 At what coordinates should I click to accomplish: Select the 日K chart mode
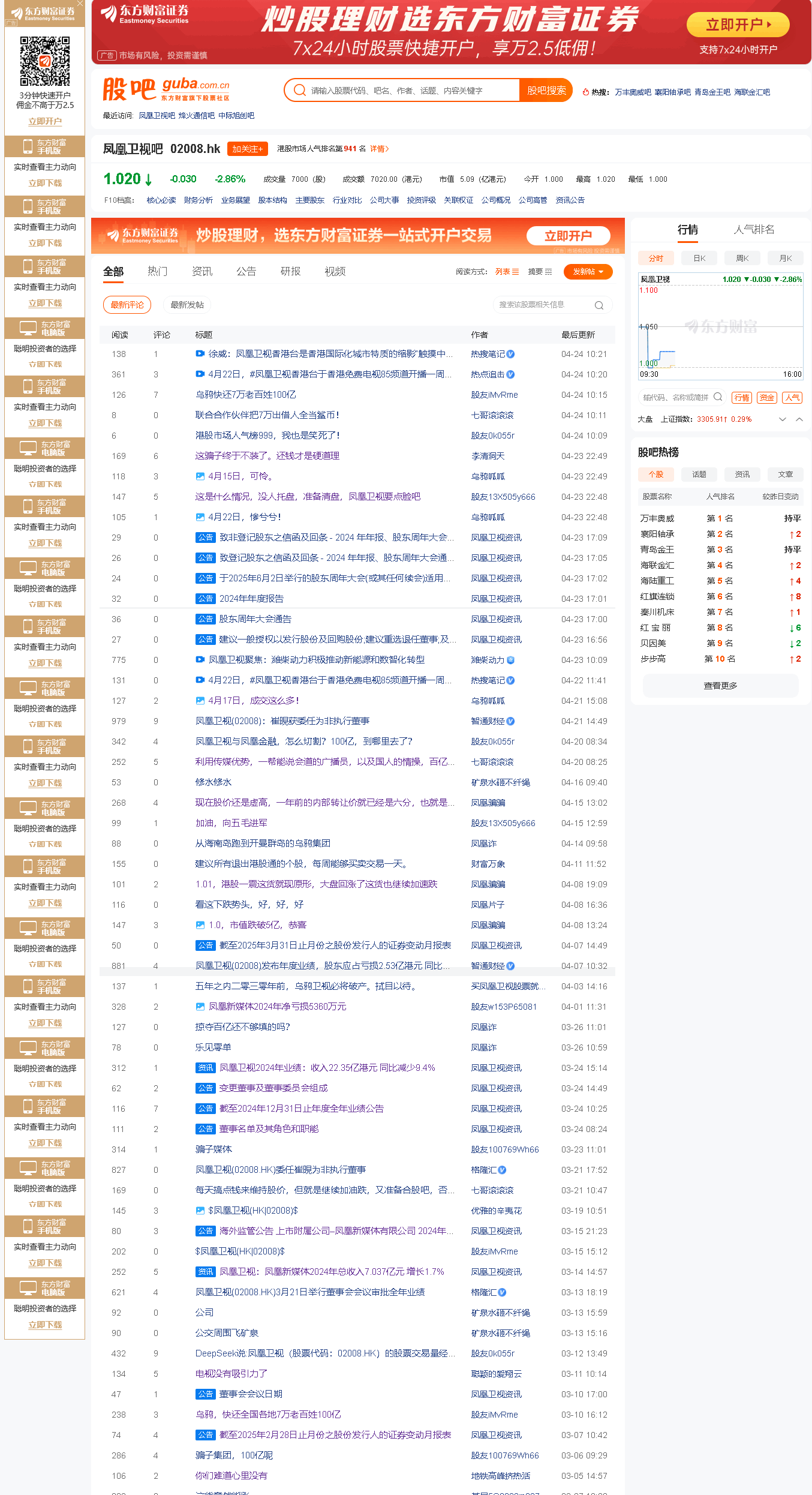click(699, 259)
